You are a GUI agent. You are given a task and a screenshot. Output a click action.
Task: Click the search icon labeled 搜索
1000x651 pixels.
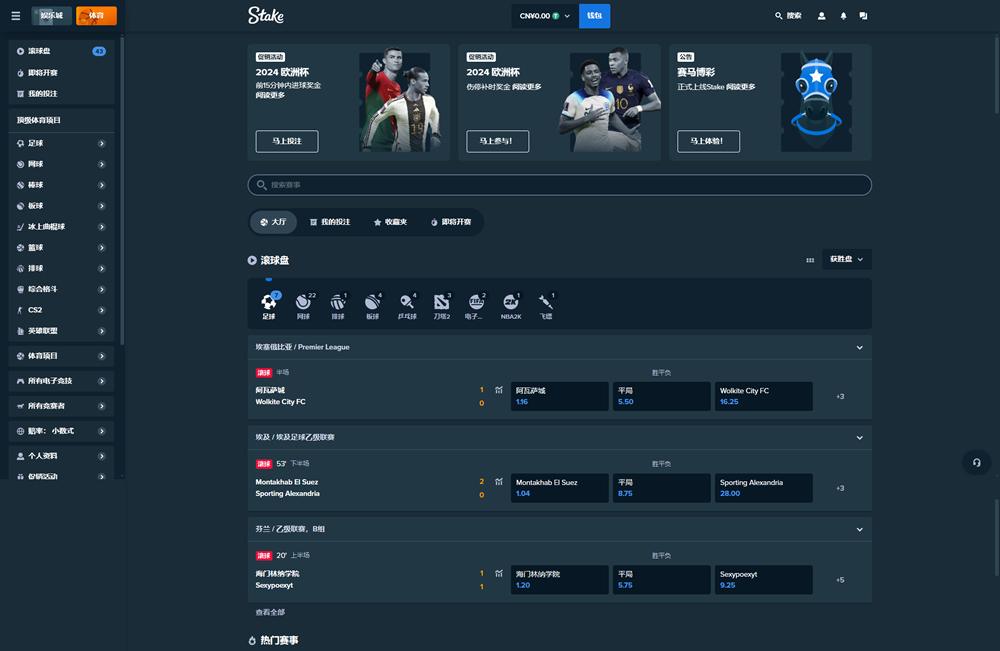(x=788, y=16)
